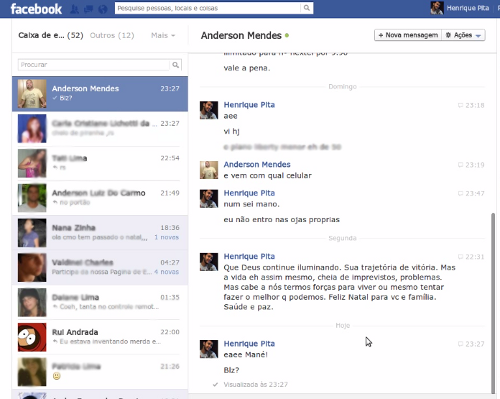Click Henrique Pita profile picture in top bar
500x399 pixels.
coord(437,8)
